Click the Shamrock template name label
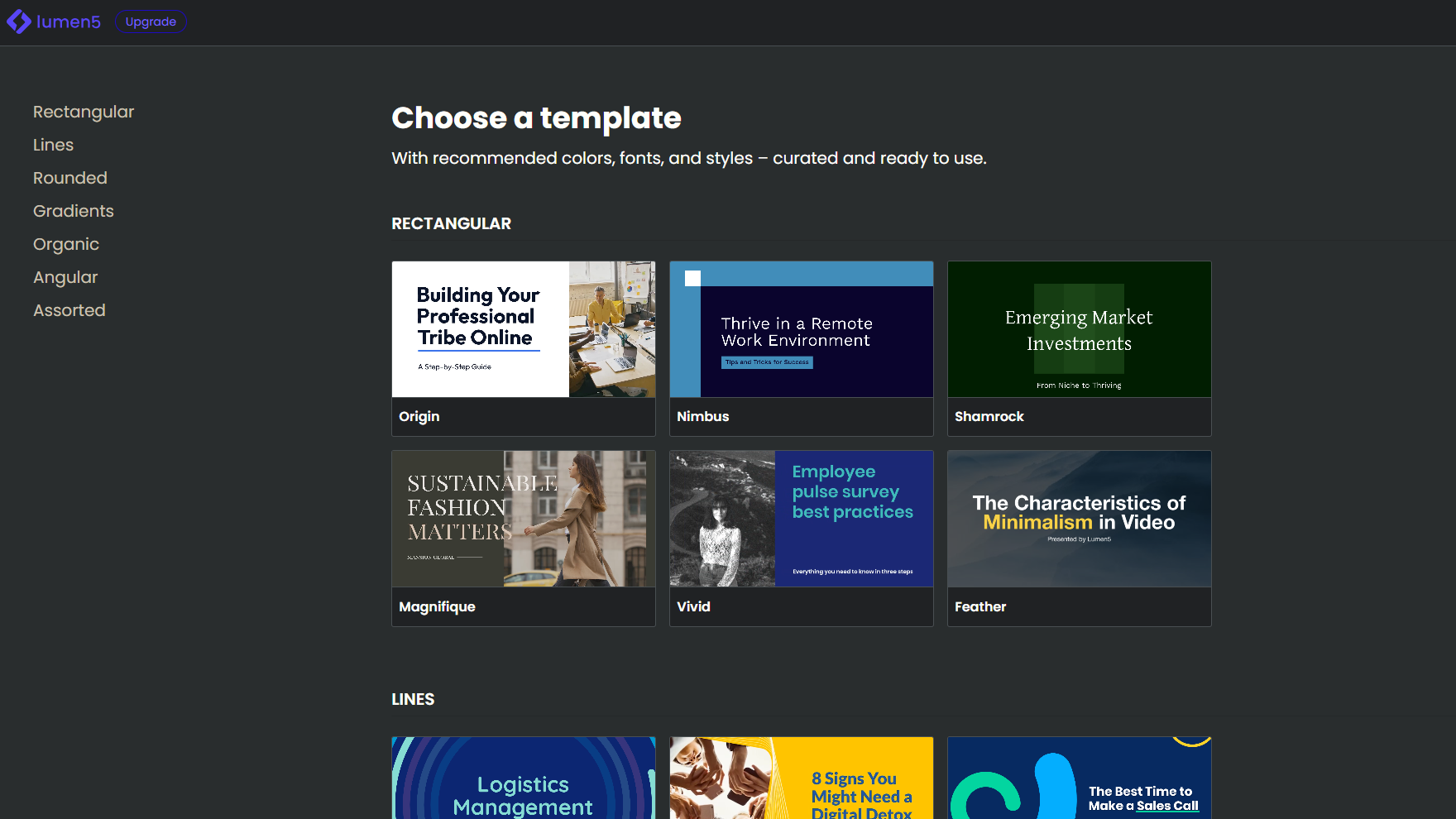Image resolution: width=1456 pixels, height=819 pixels. point(989,416)
